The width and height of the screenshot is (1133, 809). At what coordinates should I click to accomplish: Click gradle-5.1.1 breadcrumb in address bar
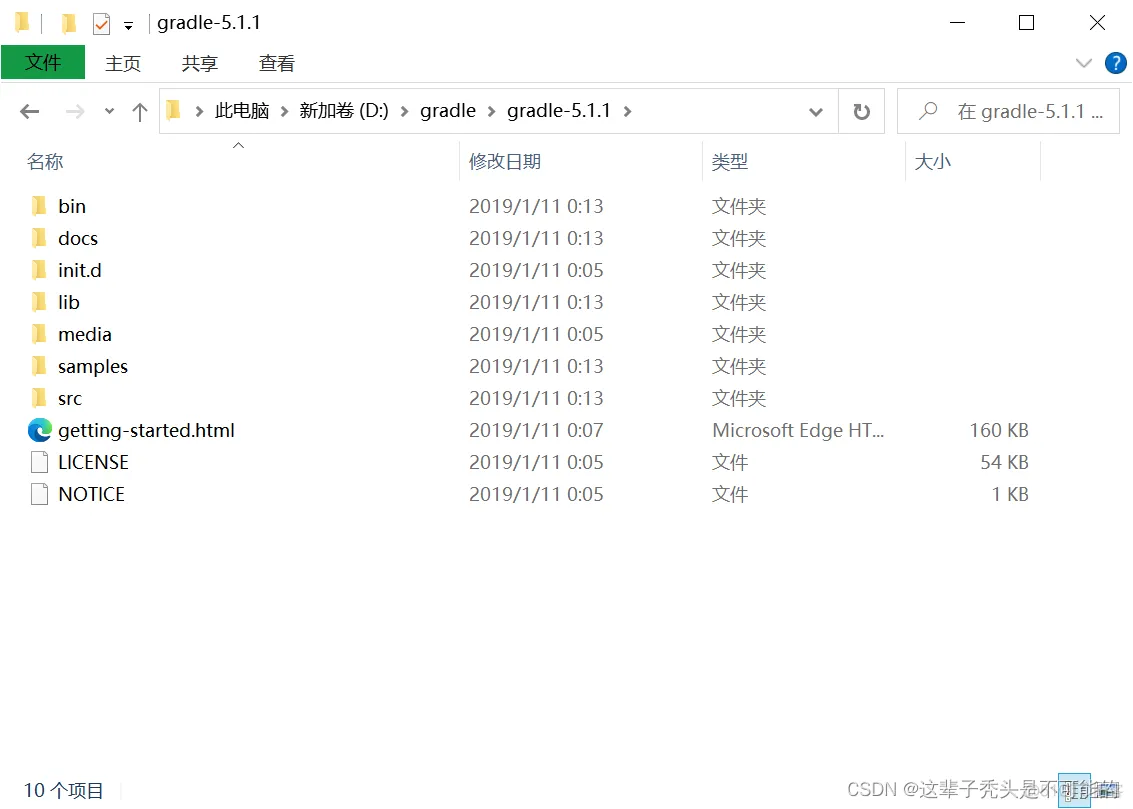(x=559, y=111)
